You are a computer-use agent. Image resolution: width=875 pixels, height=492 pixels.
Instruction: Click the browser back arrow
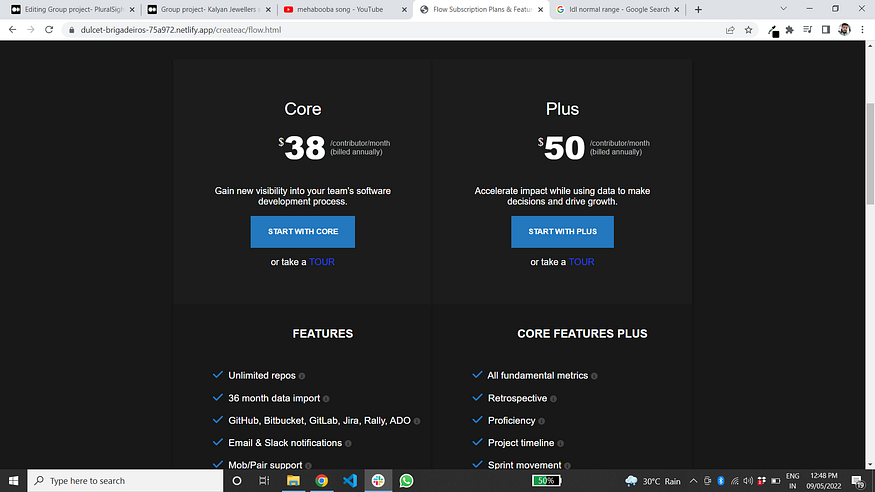(x=12, y=30)
